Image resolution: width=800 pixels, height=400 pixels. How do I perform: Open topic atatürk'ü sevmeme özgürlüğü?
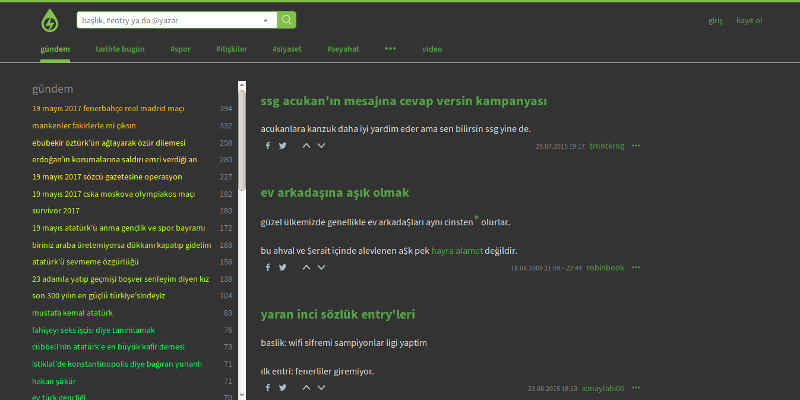pos(85,262)
